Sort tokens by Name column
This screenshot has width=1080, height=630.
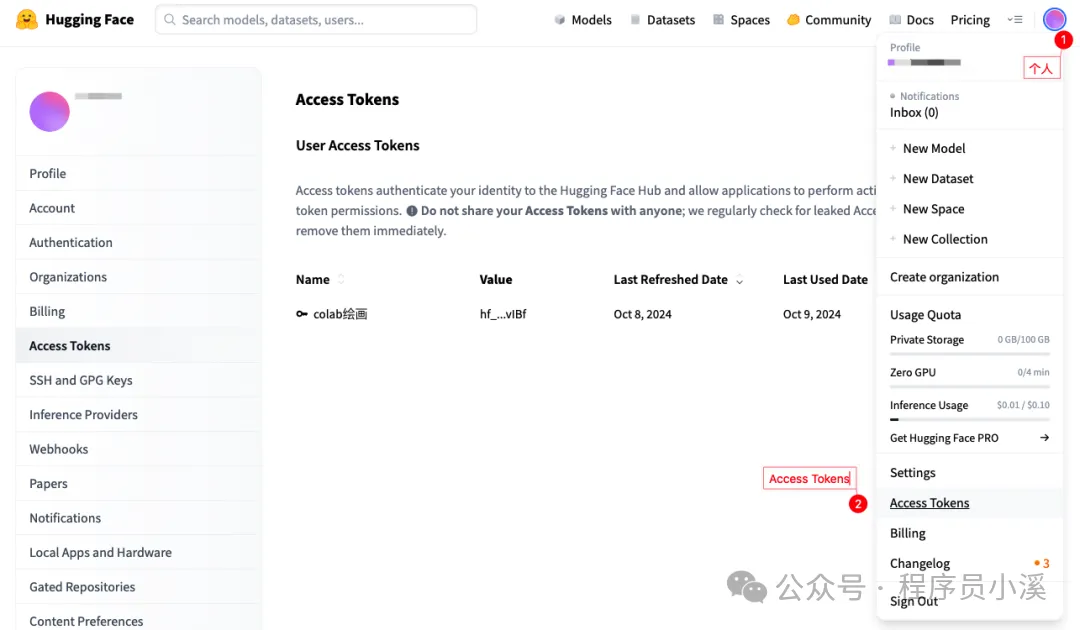click(x=320, y=280)
